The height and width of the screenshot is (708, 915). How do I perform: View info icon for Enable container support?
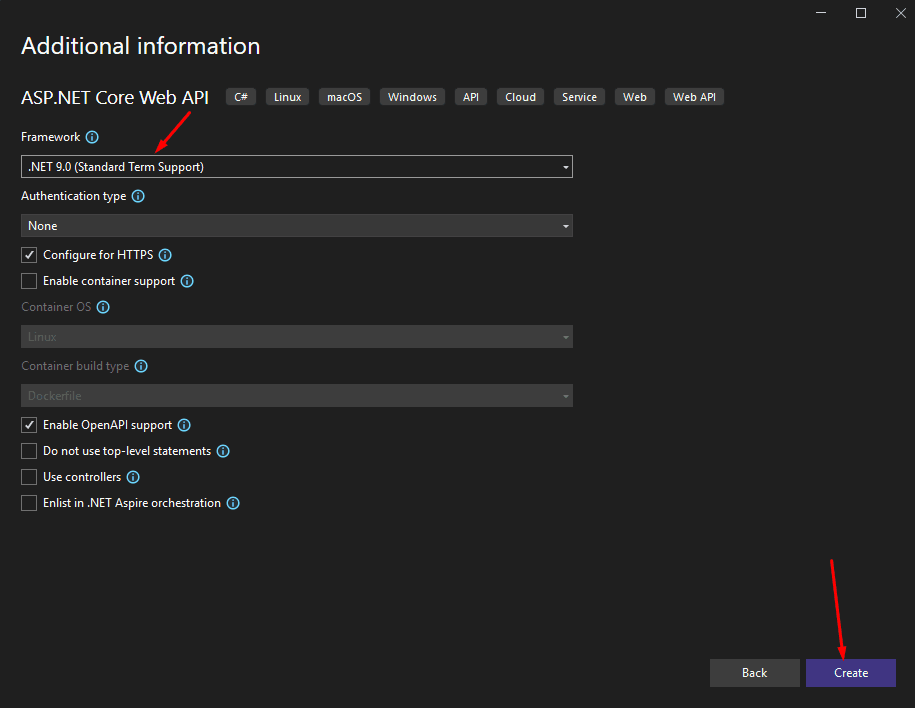pos(187,281)
